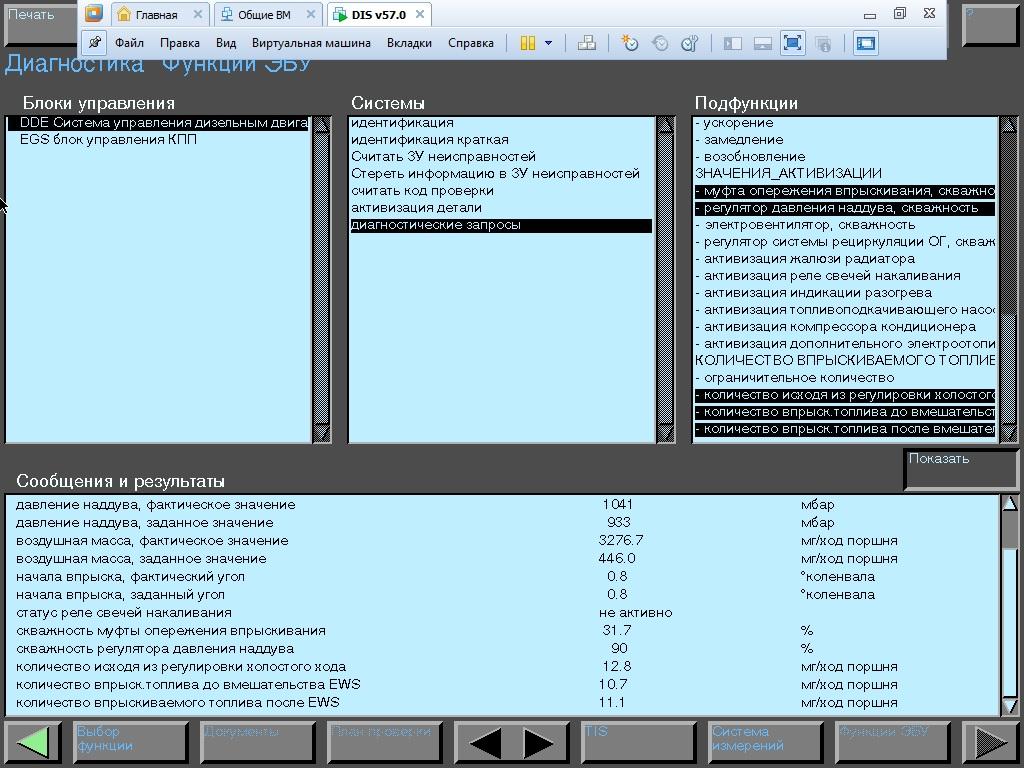Send Ctrl+Alt+Del to the virtual machine
Image resolution: width=1024 pixels, height=768 pixels.
tap(586, 43)
